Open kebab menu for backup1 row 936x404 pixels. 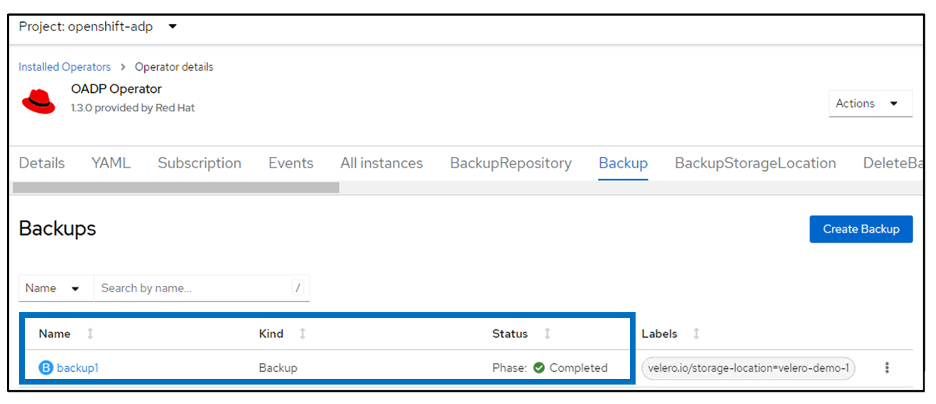pos(886,367)
